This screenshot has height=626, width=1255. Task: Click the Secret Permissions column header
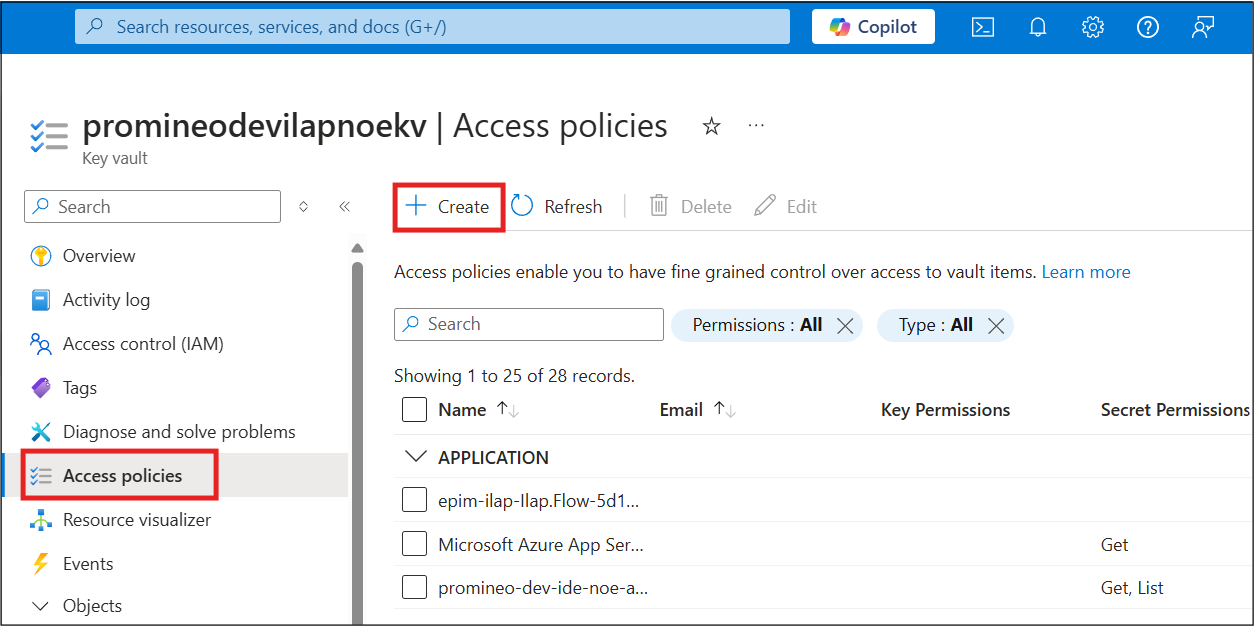1175,410
